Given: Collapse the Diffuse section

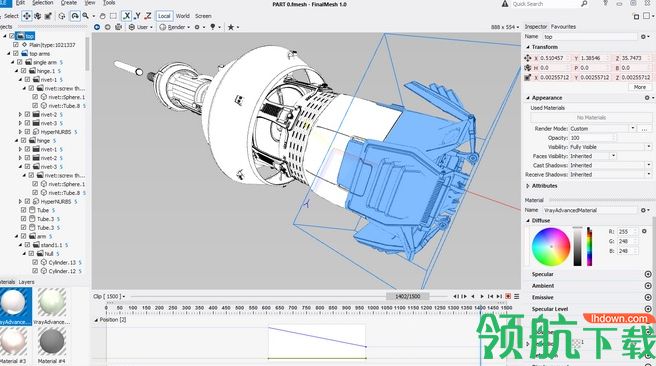Looking at the screenshot, I should (x=528, y=220).
